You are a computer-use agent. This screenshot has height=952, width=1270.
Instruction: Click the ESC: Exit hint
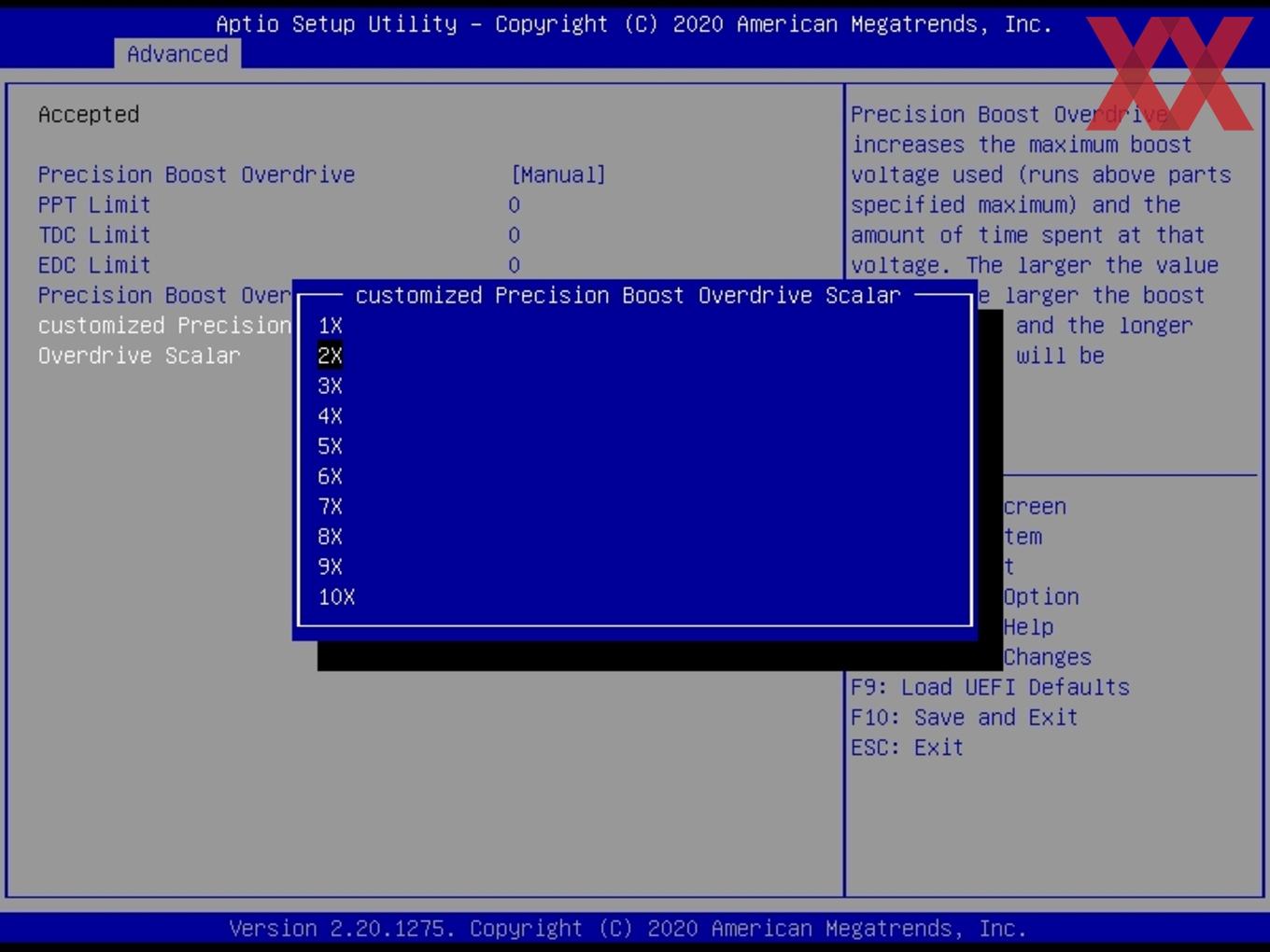907,748
